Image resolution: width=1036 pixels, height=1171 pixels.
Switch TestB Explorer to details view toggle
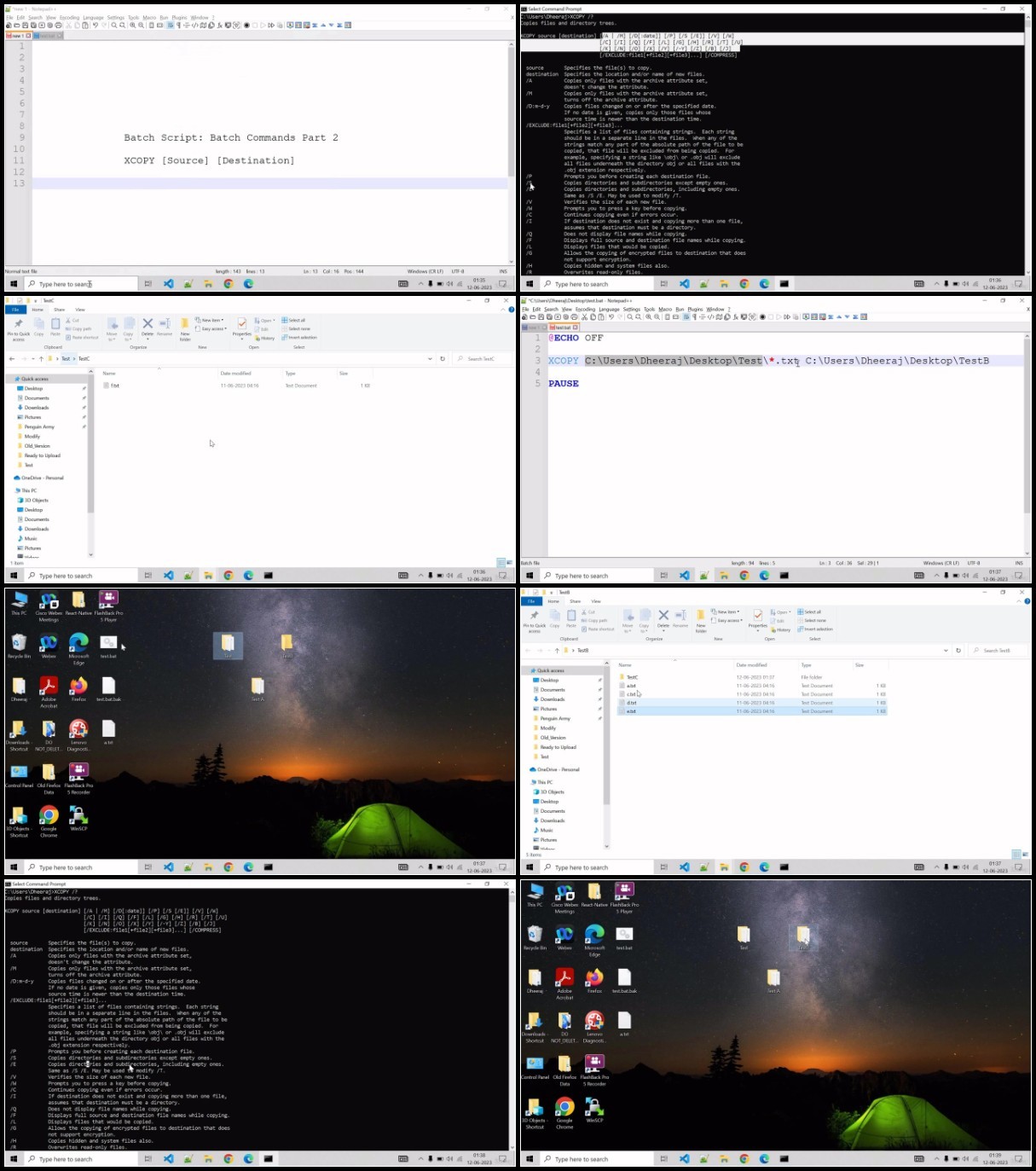pos(1015,855)
